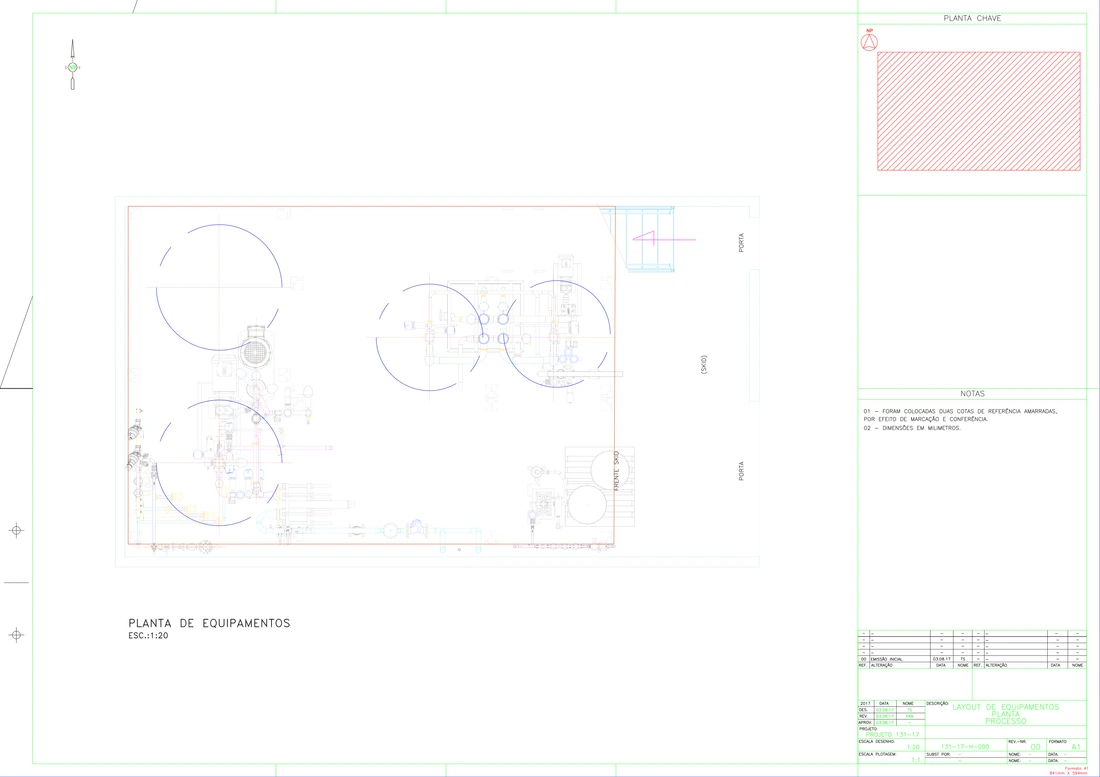
Task: Click the "EMISSÃO INICIAL" revision entry
Action: point(887,659)
